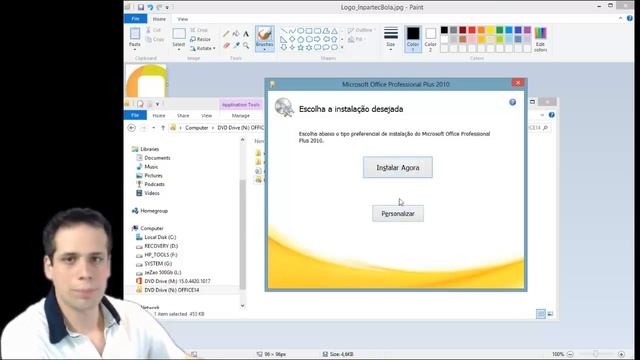Screen dimensions: 640x360
Task: Click the Personalizar button
Action: 398,213
